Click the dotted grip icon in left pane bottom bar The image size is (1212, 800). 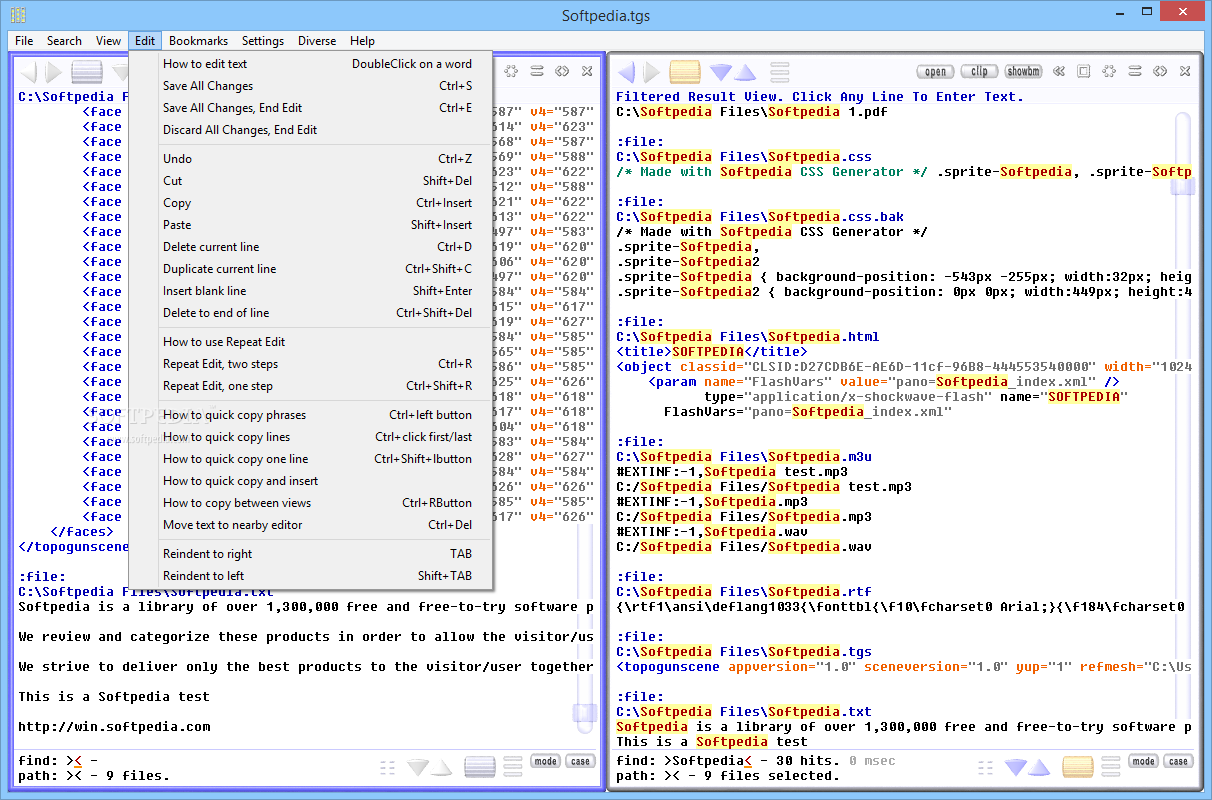(388, 767)
